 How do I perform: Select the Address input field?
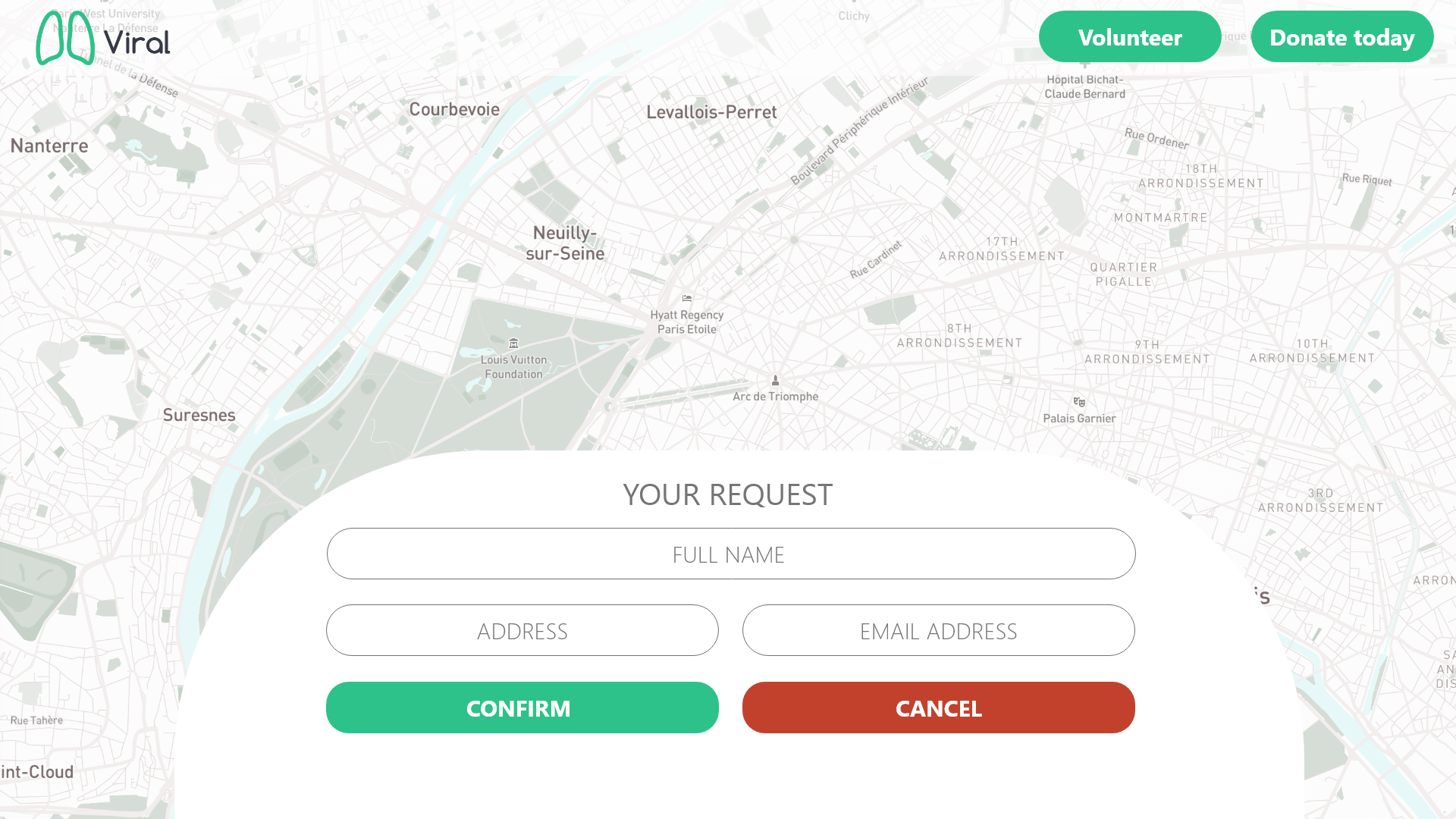click(x=522, y=630)
